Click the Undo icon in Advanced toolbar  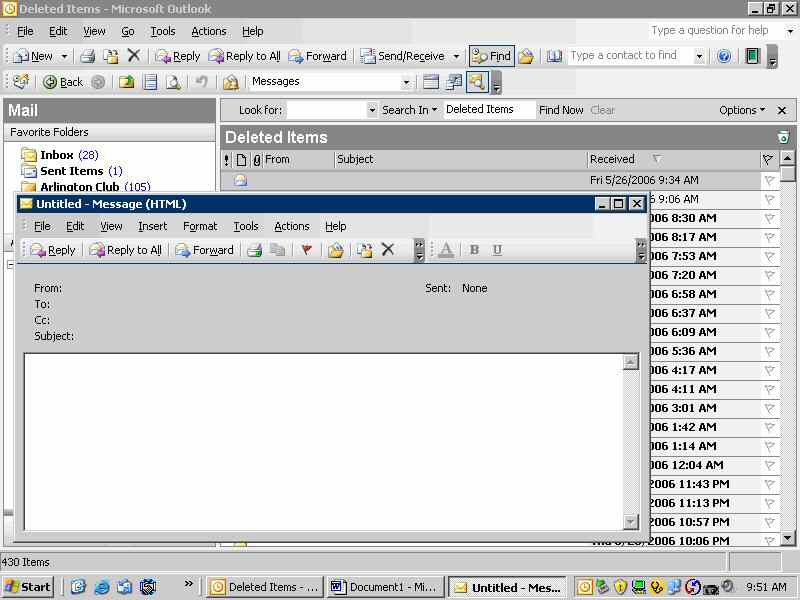pyautogui.click(x=202, y=82)
